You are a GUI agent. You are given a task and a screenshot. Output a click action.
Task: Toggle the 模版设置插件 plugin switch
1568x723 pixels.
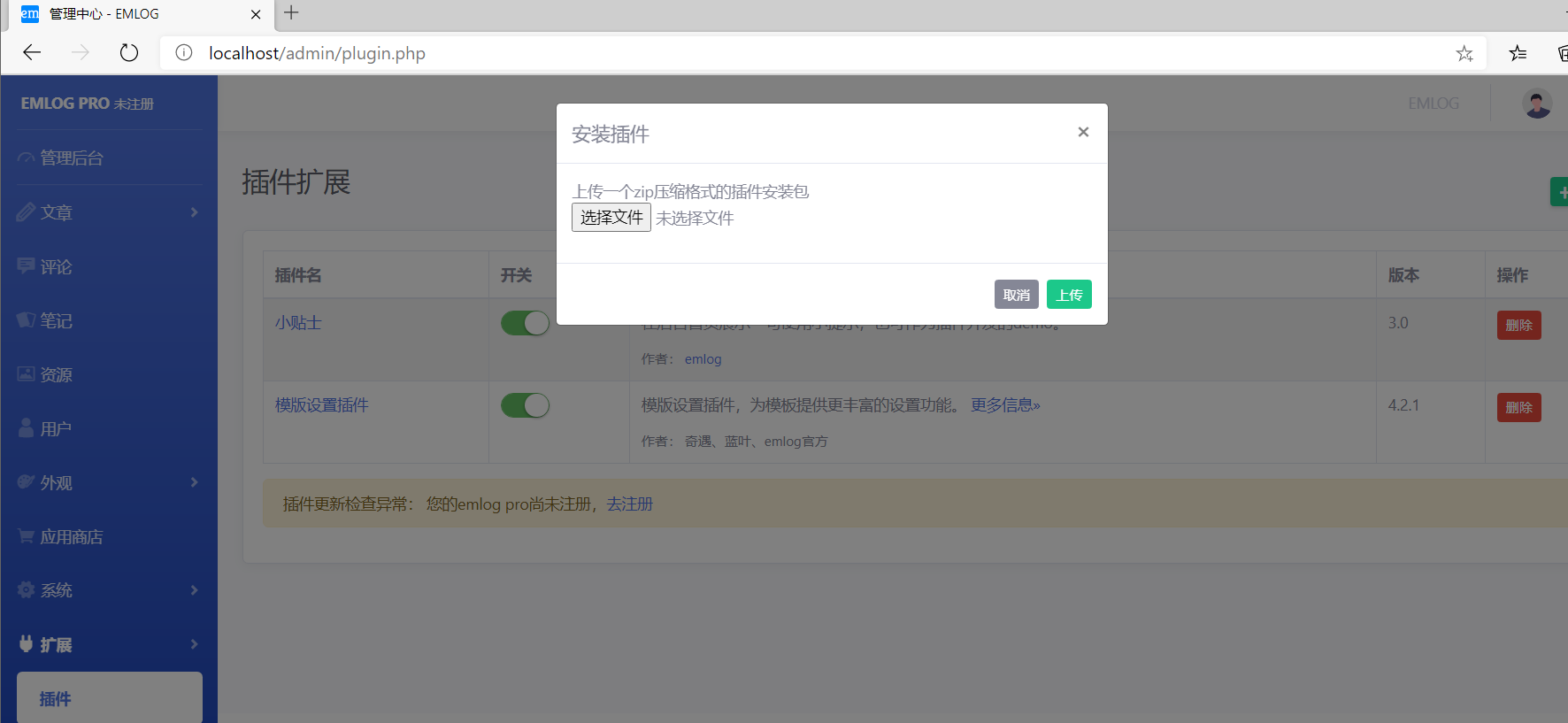(526, 405)
